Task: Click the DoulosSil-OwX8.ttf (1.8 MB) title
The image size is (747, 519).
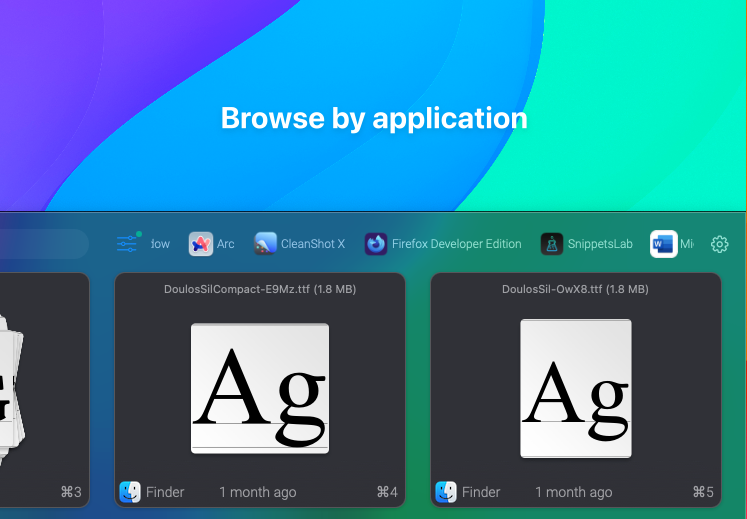Action: (575, 289)
